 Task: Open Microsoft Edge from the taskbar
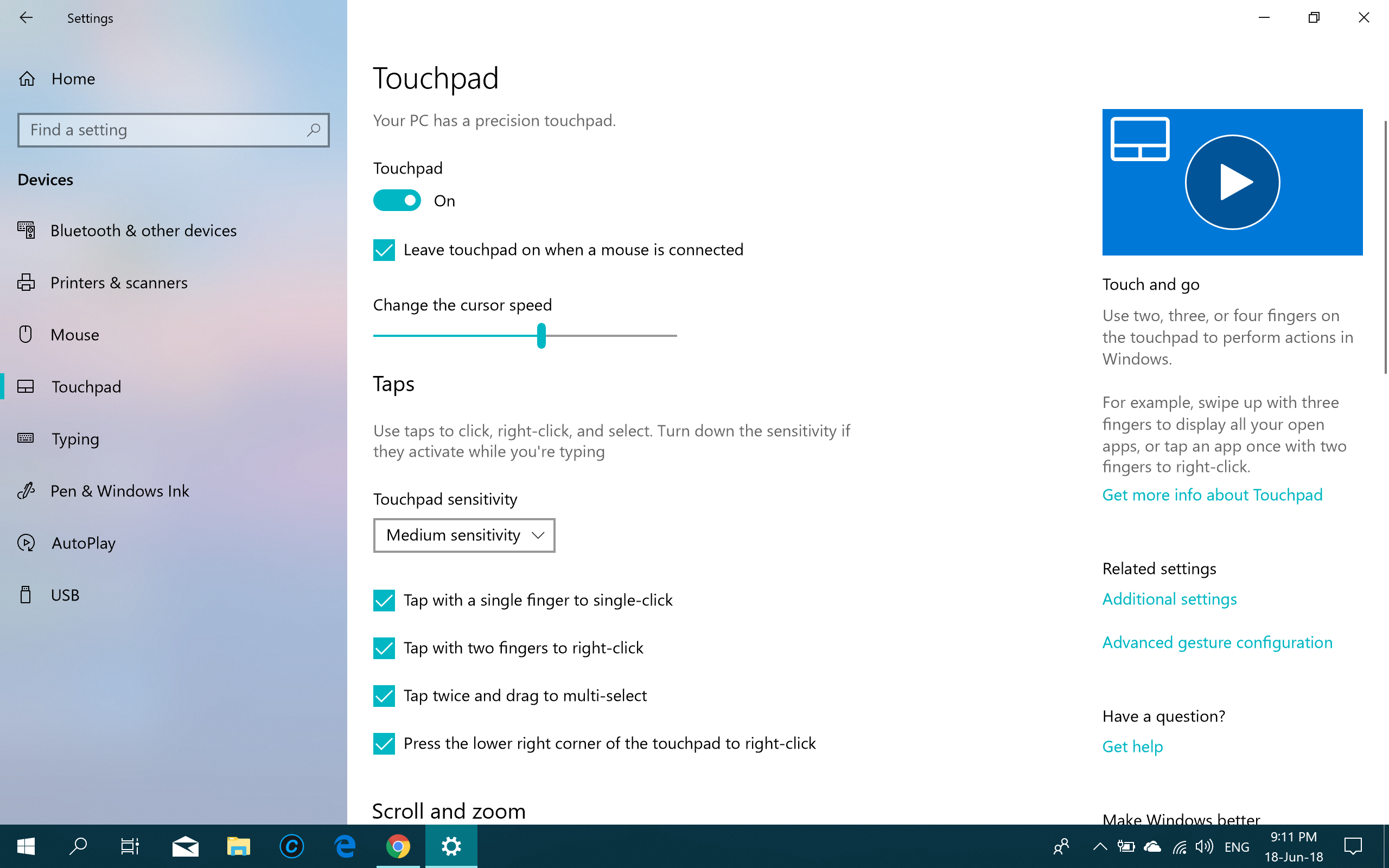345,846
